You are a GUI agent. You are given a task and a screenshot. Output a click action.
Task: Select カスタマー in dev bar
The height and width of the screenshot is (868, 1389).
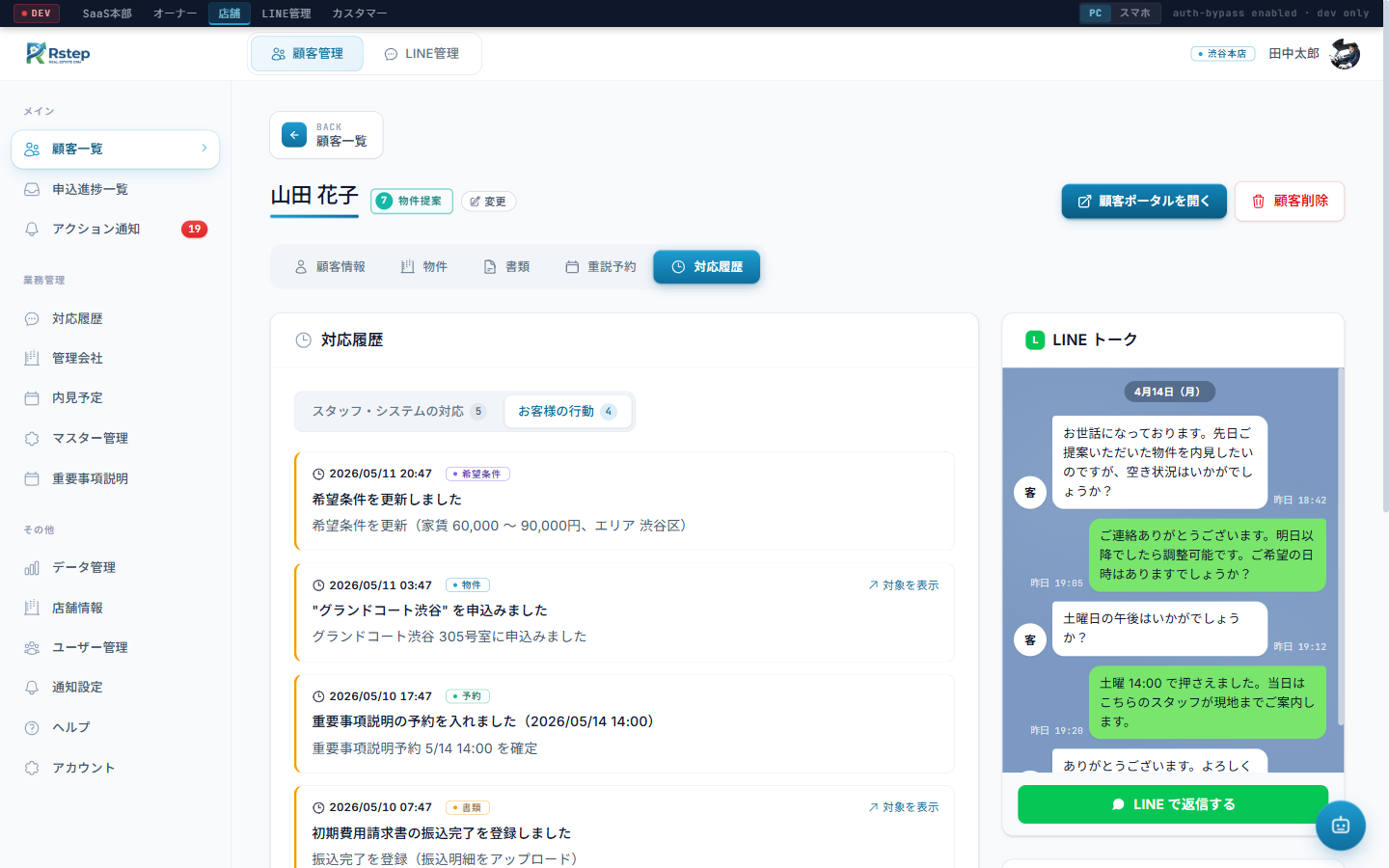tap(359, 14)
